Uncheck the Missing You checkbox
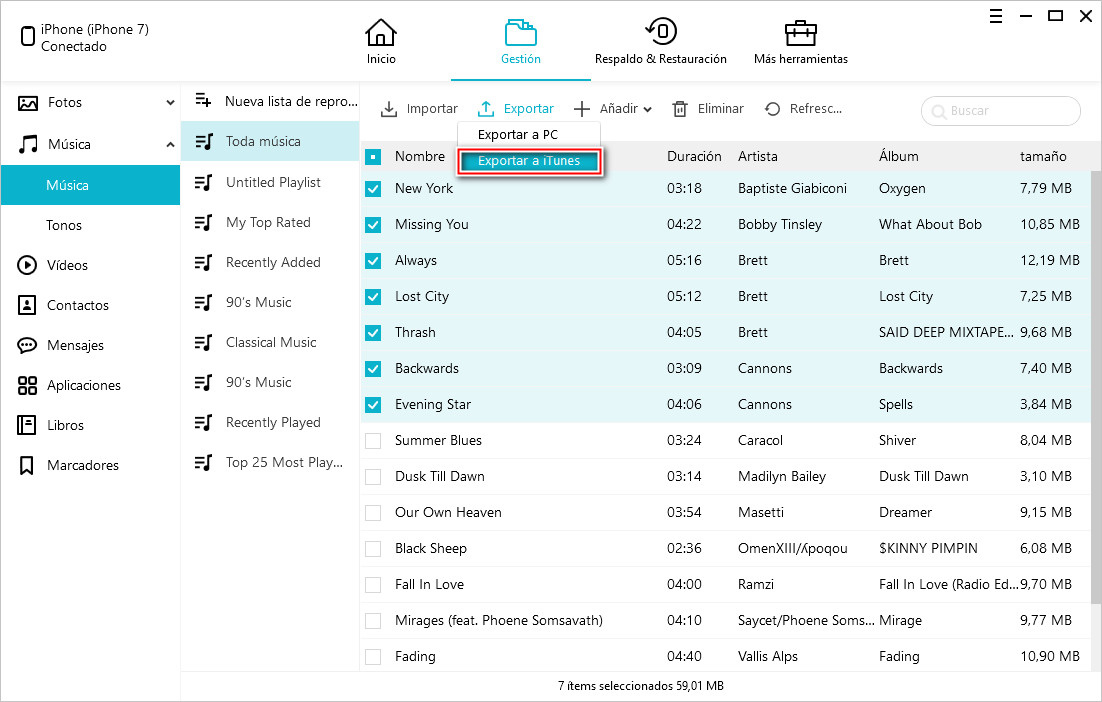This screenshot has height=702, width=1102. 373,225
